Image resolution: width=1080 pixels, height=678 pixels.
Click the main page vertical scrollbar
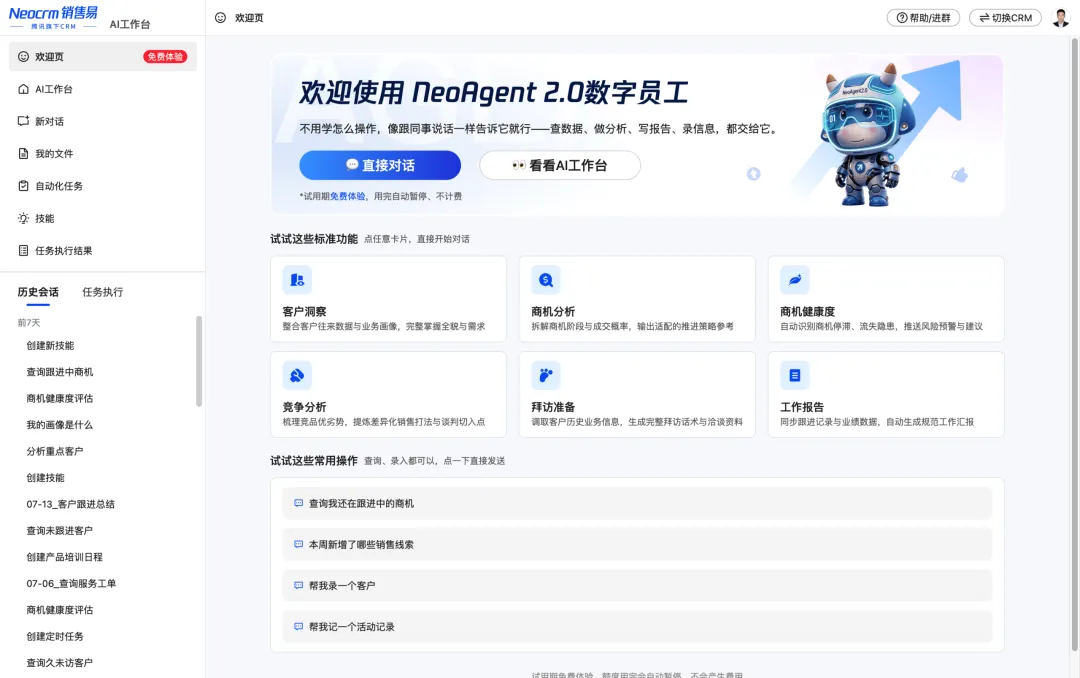click(x=1074, y=345)
